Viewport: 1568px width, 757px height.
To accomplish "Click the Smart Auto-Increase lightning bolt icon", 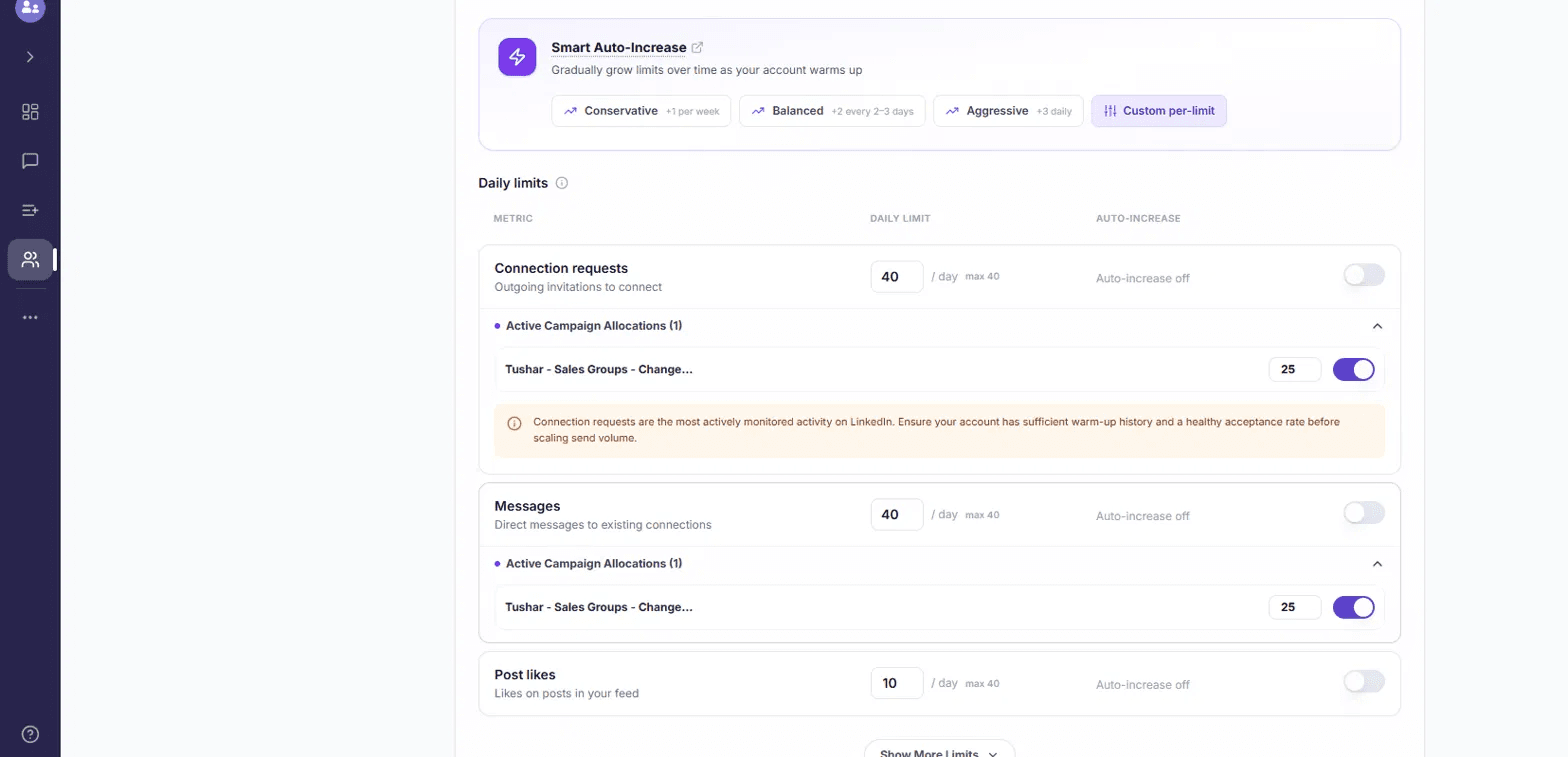I will click(x=517, y=57).
